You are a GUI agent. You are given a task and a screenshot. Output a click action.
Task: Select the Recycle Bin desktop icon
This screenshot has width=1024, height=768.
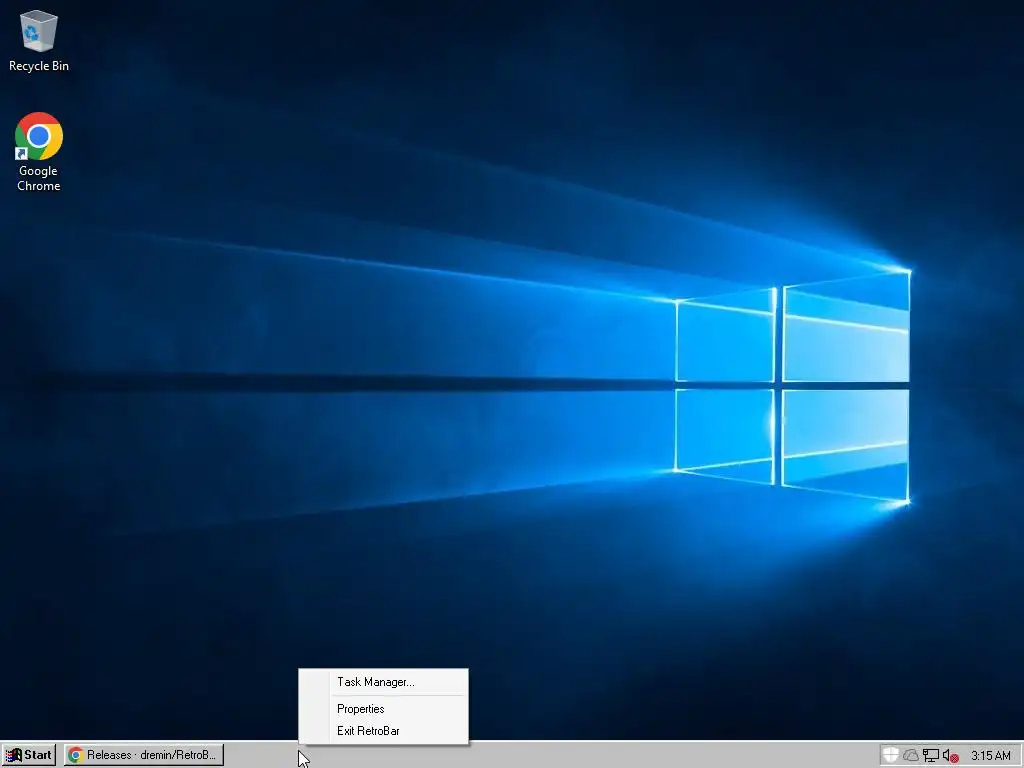39,40
